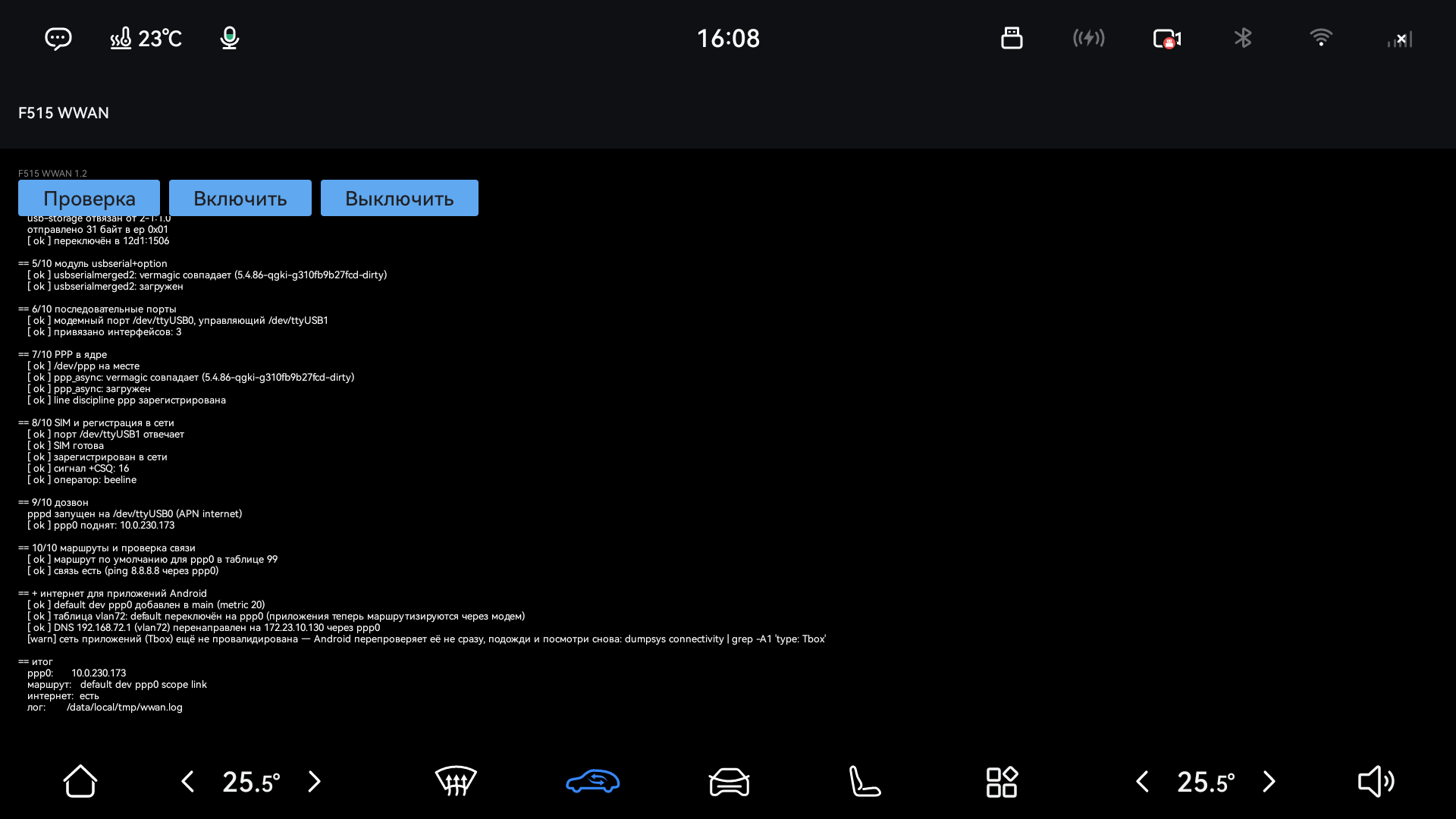This screenshot has height=819, width=1456.
Task: Decrease the right zone temperature with the arrow
Action: (1143, 781)
